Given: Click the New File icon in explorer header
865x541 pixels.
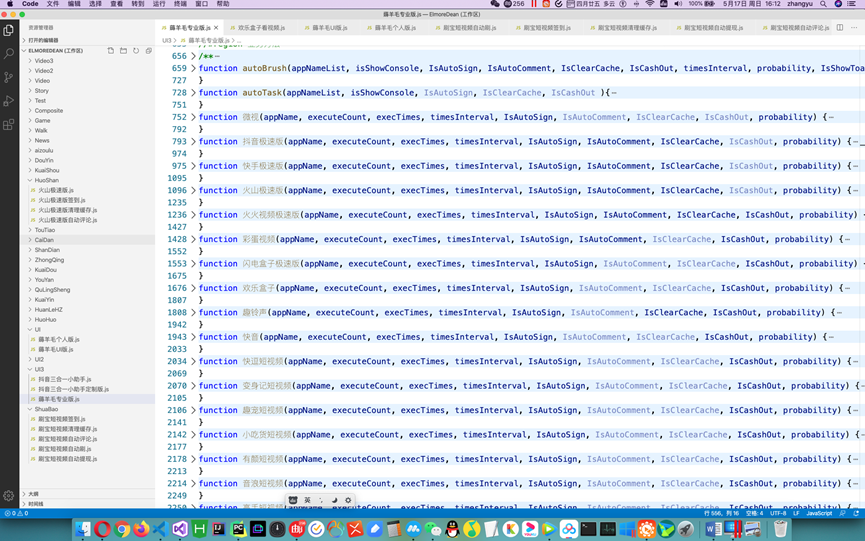Looking at the screenshot, I should point(110,51).
